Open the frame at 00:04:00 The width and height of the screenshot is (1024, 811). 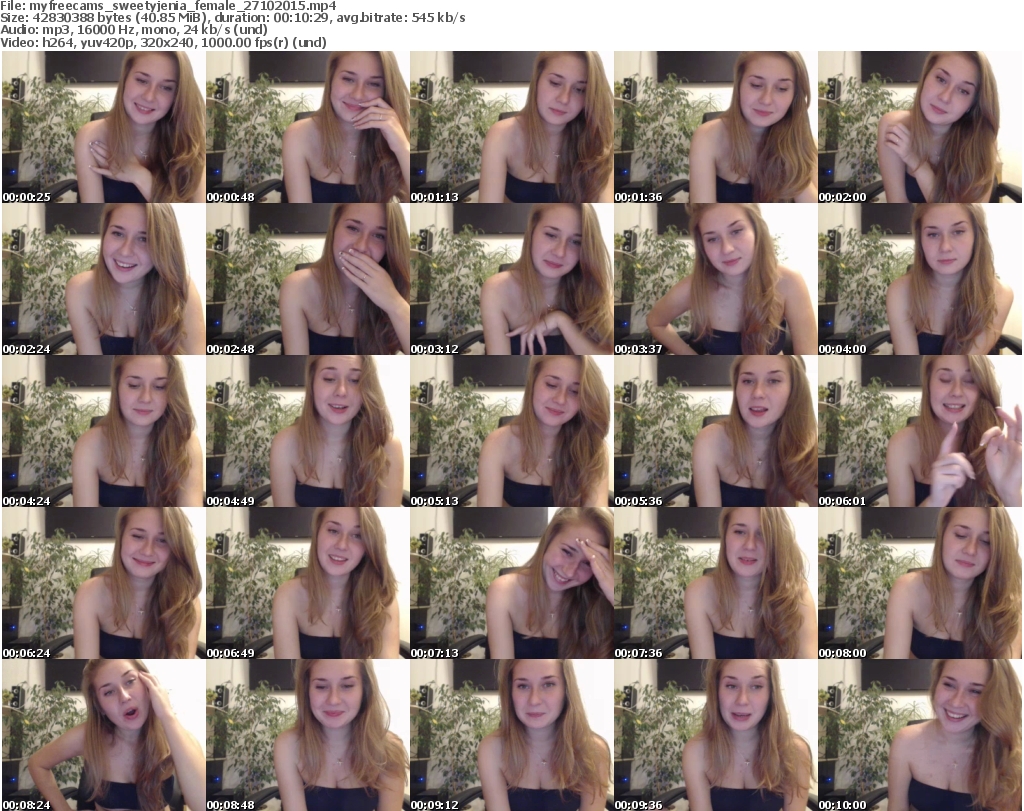(920, 279)
